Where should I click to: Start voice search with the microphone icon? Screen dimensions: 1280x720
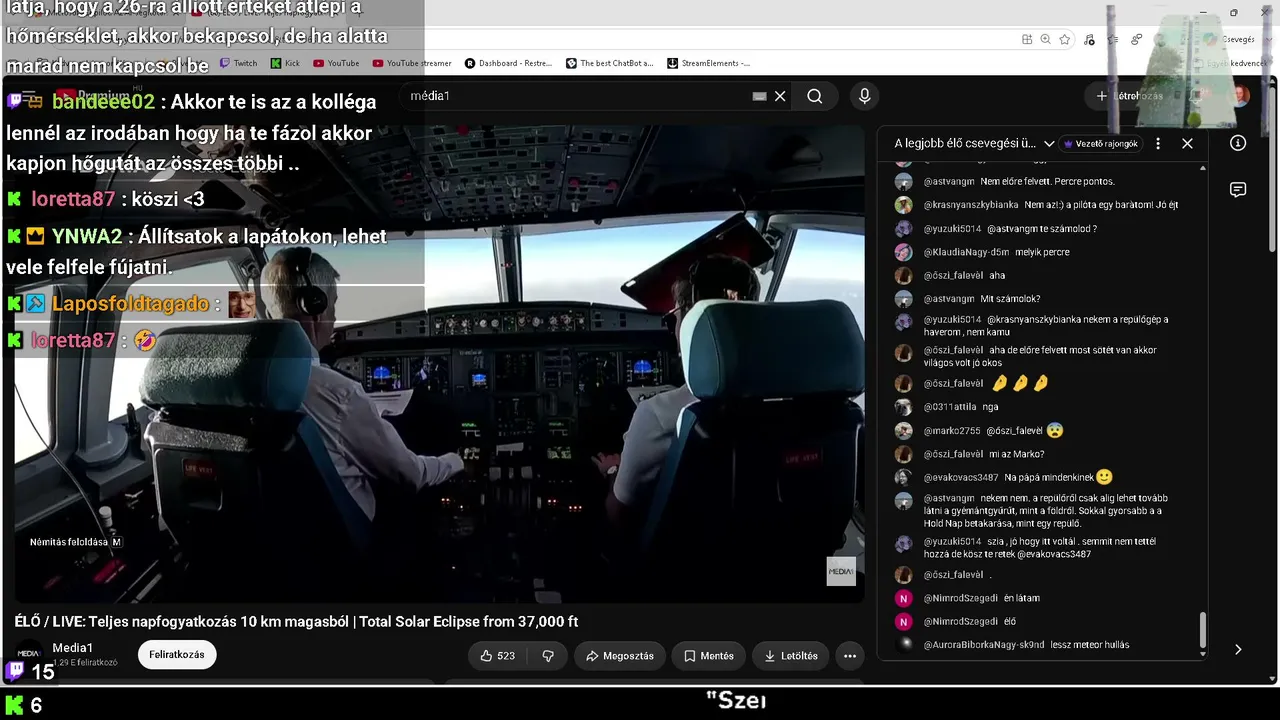point(865,96)
